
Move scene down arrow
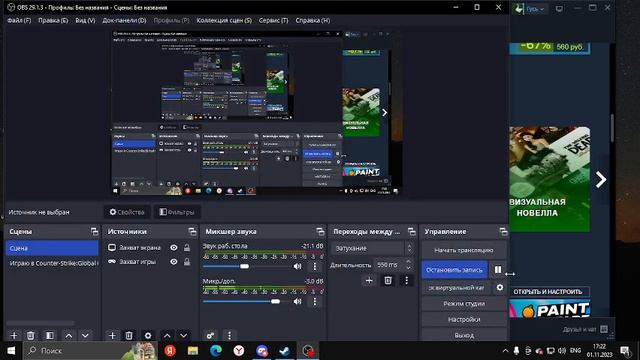pos(85,336)
